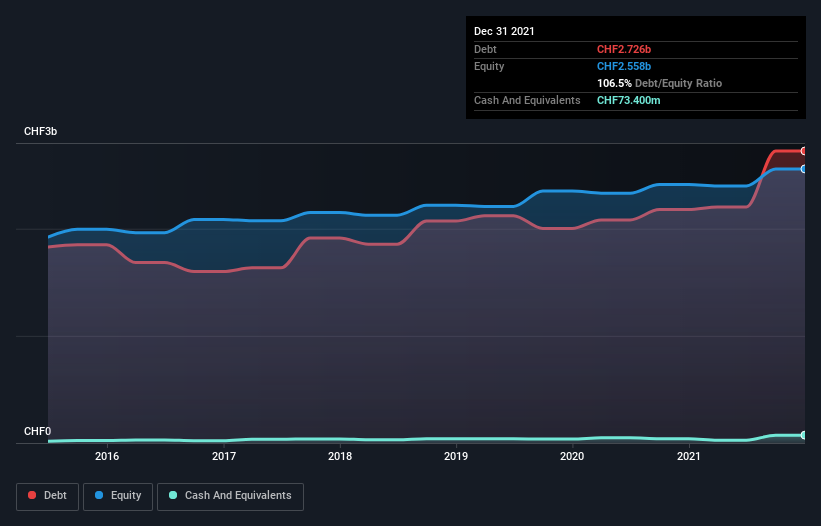Click the CHF73.400m cash value
Screen dimensions: 821x526
pos(628,100)
